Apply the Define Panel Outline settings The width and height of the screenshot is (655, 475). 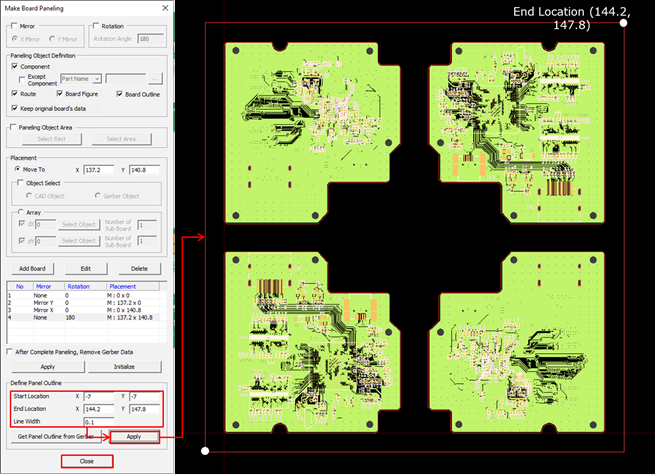click(134, 437)
